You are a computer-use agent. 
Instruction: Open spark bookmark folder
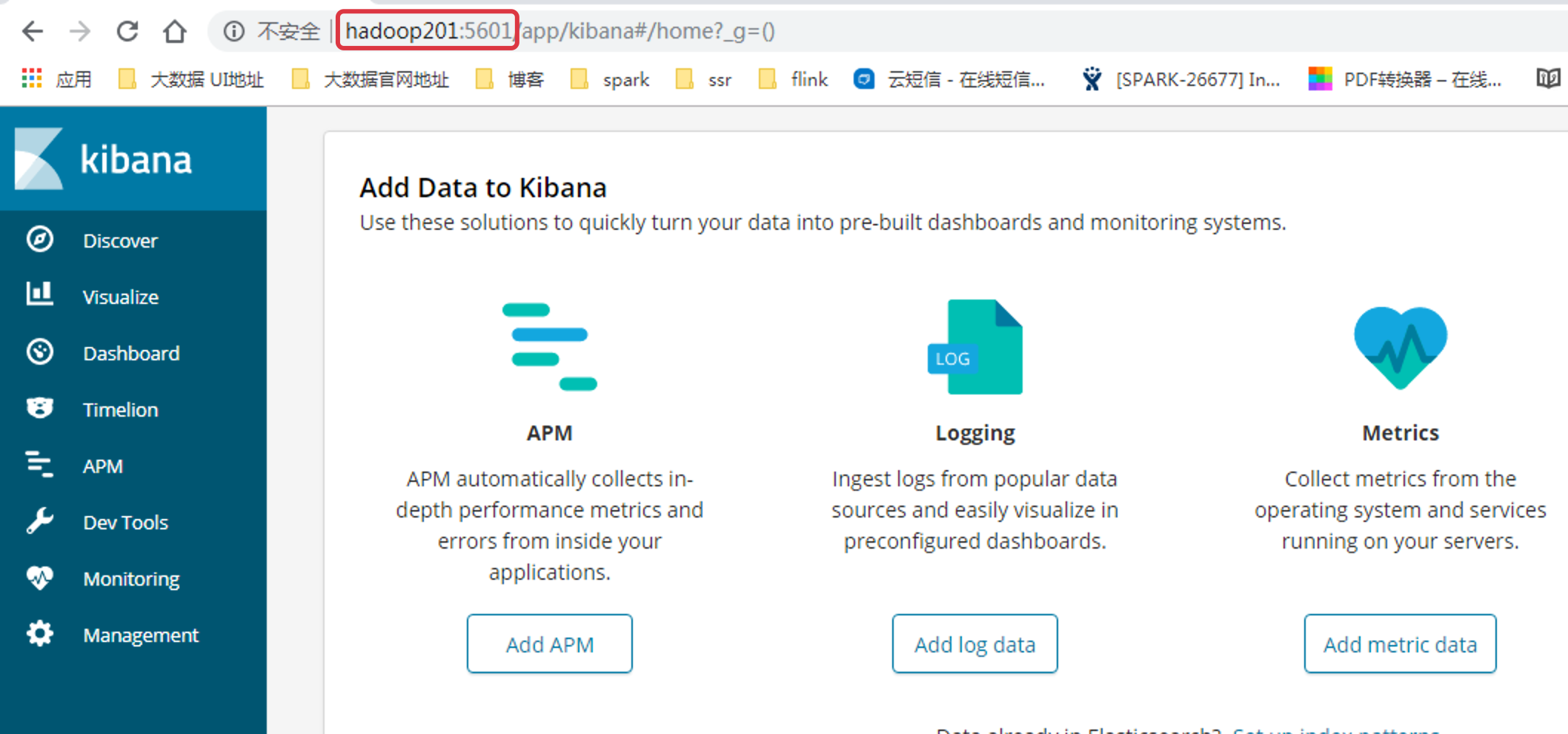click(610, 79)
